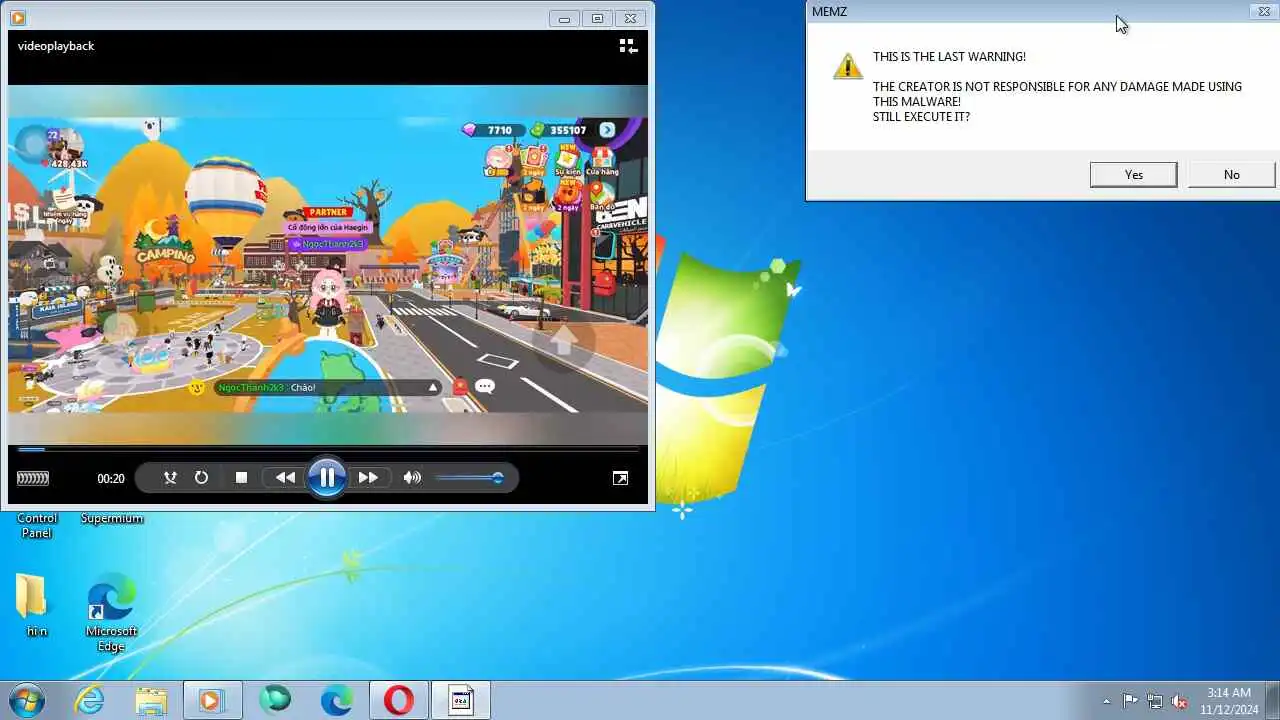The width and height of the screenshot is (1280, 720).
Task: Click the 00:20 elapsed time display
Action: tap(111, 479)
